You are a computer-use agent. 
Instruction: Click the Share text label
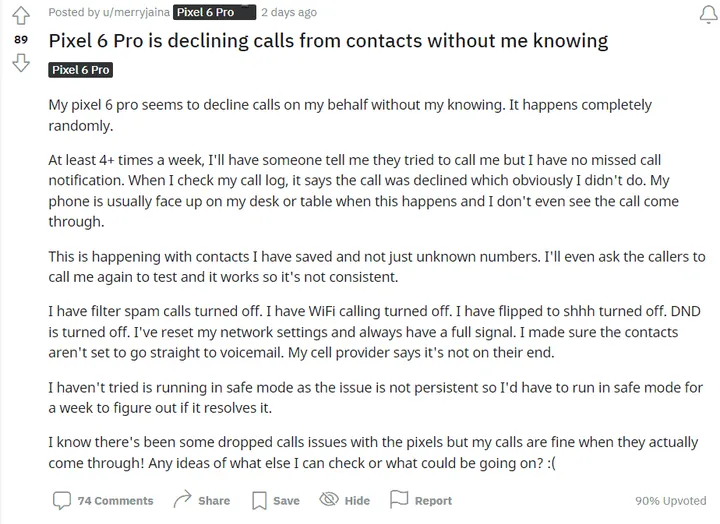[x=214, y=501]
